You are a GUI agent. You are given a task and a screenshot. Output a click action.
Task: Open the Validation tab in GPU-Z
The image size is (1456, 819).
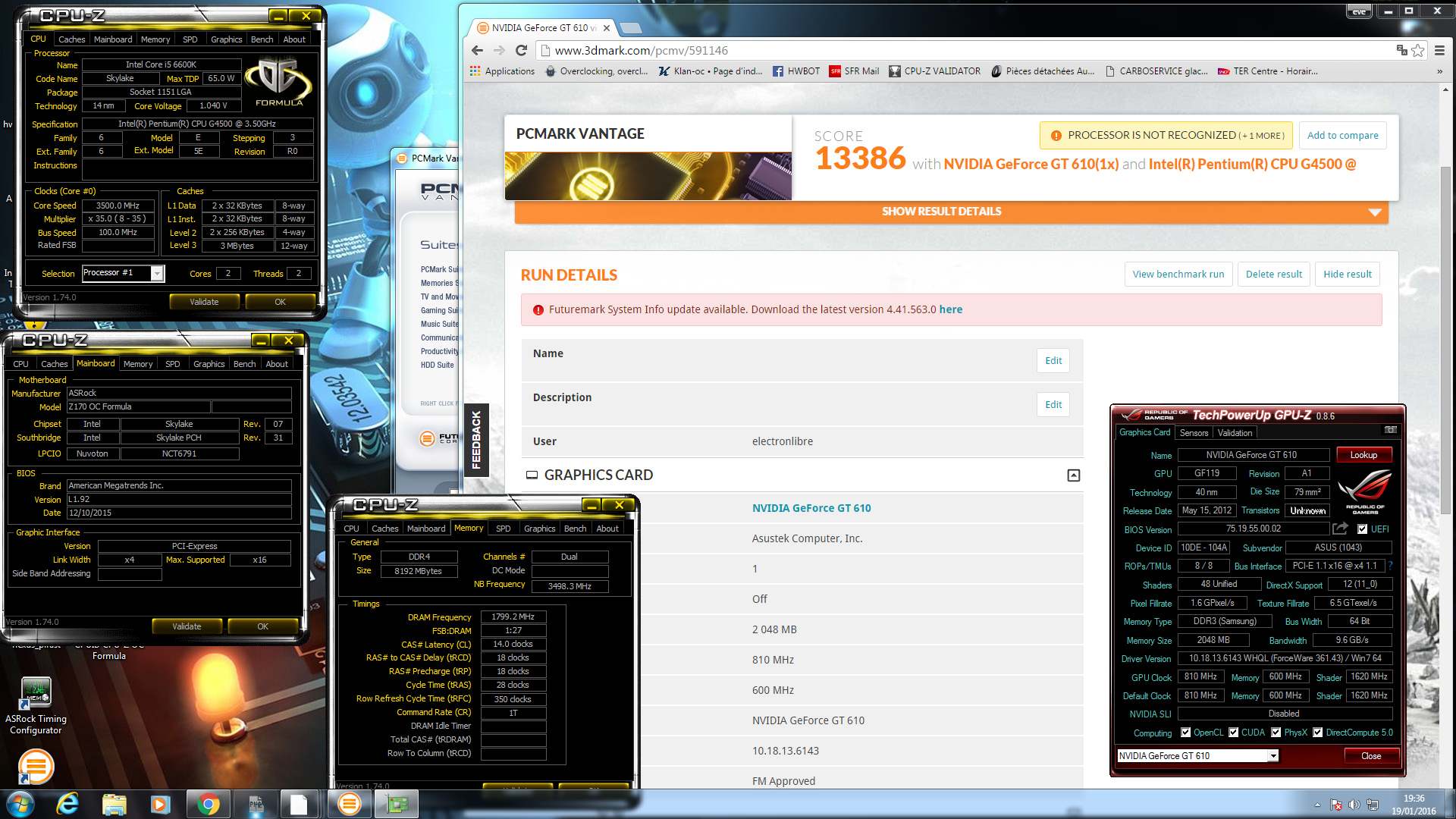coord(1235,433)
